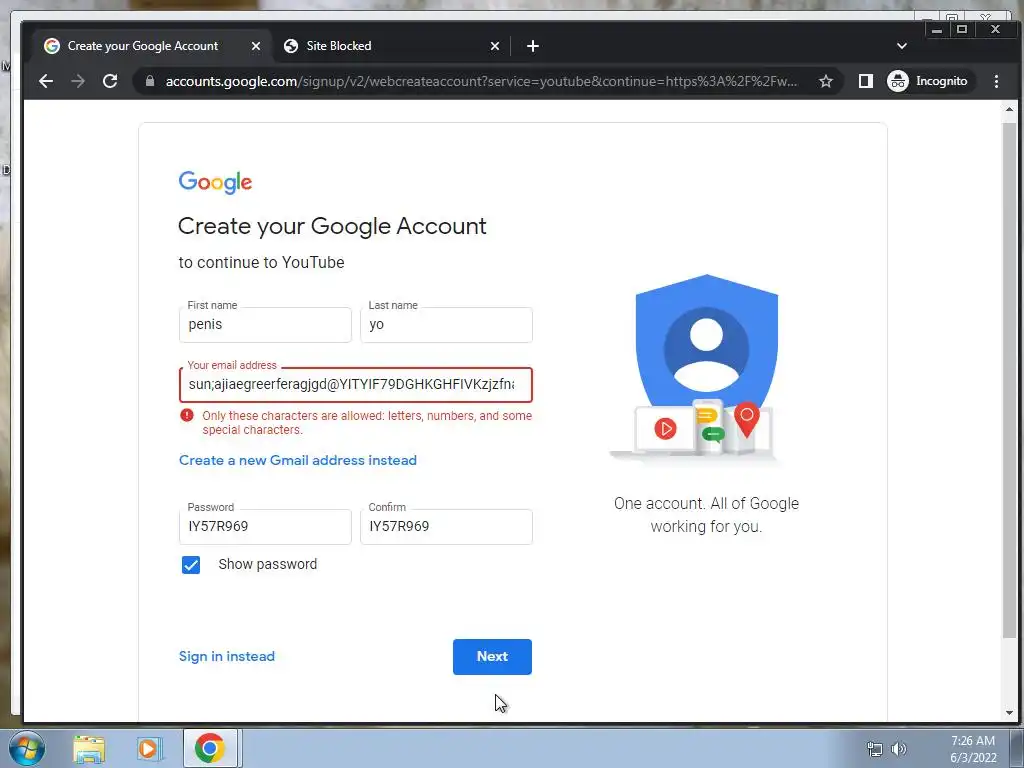Open the Windows Start menu orb
The image size is (1024, 768).
(x=27, y=748)
